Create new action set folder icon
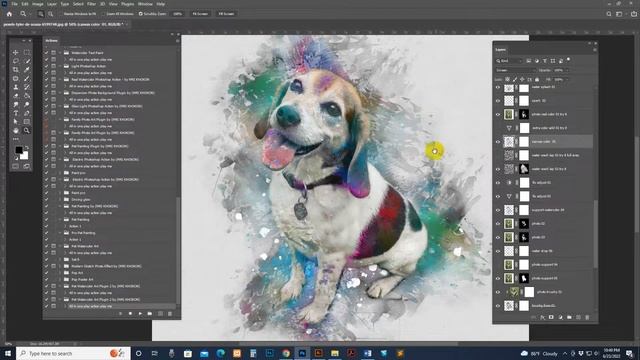The width and height of the screenshot is (640, 360). click(x=150, y=313)
